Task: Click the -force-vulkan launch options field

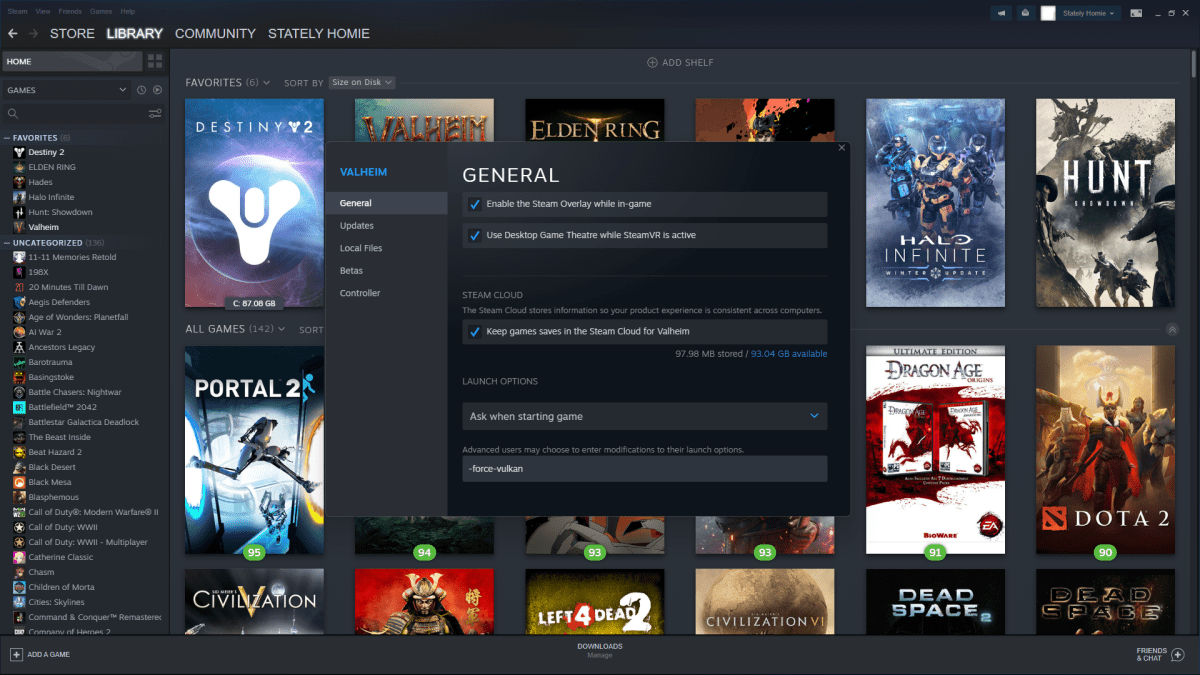Action: (x=644, y=468)
